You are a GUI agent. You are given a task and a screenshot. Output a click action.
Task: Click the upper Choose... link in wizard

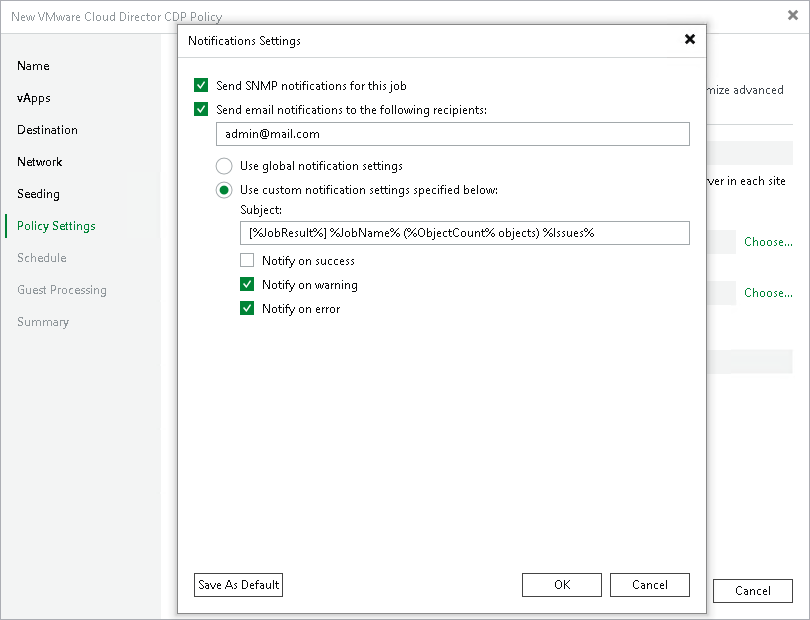(x=768, y=242)
